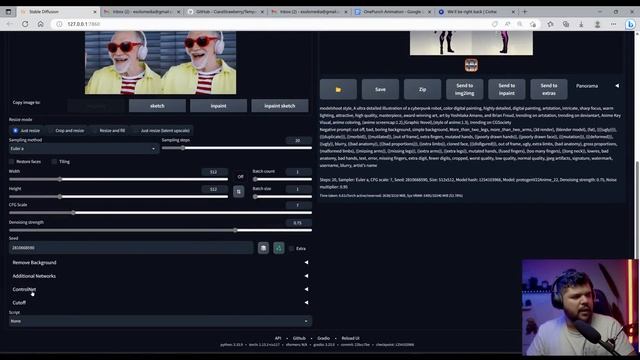Viewport: 640px width, 360px height.
Task: Copy image to inpaint
Action: point(218,106)
